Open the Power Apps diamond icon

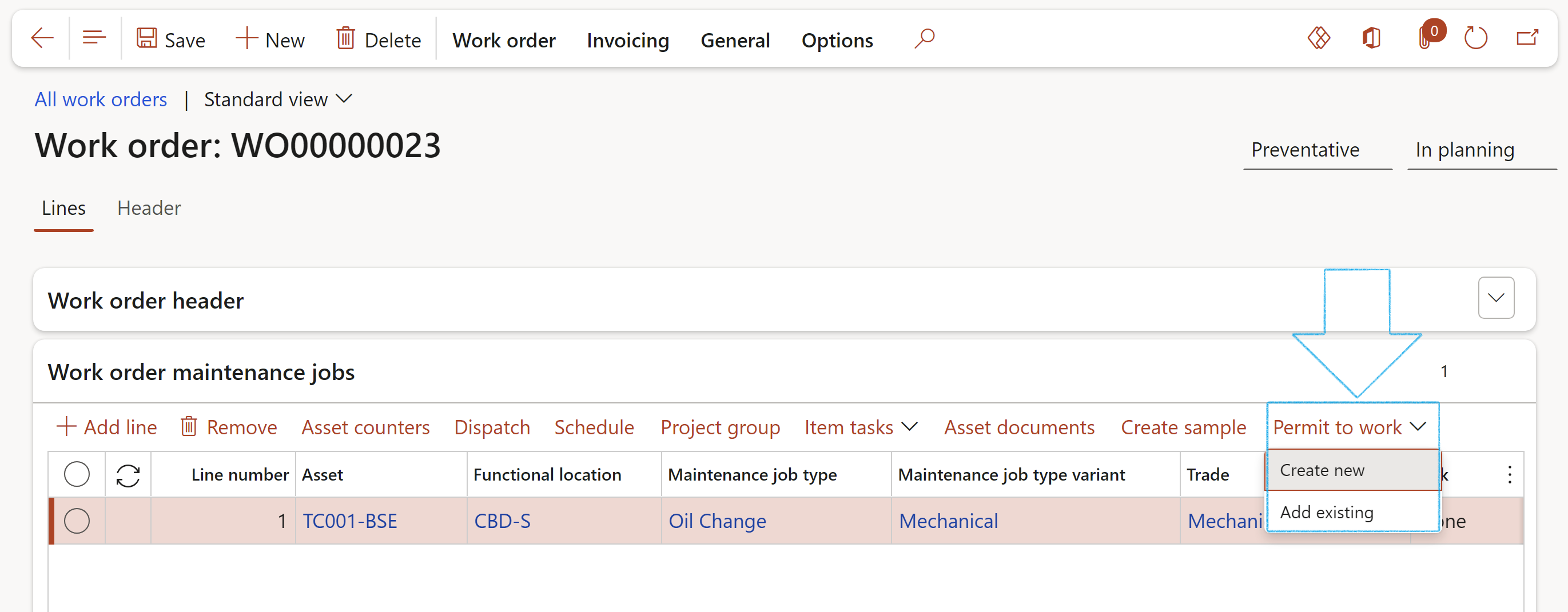tap(1319, 39)
